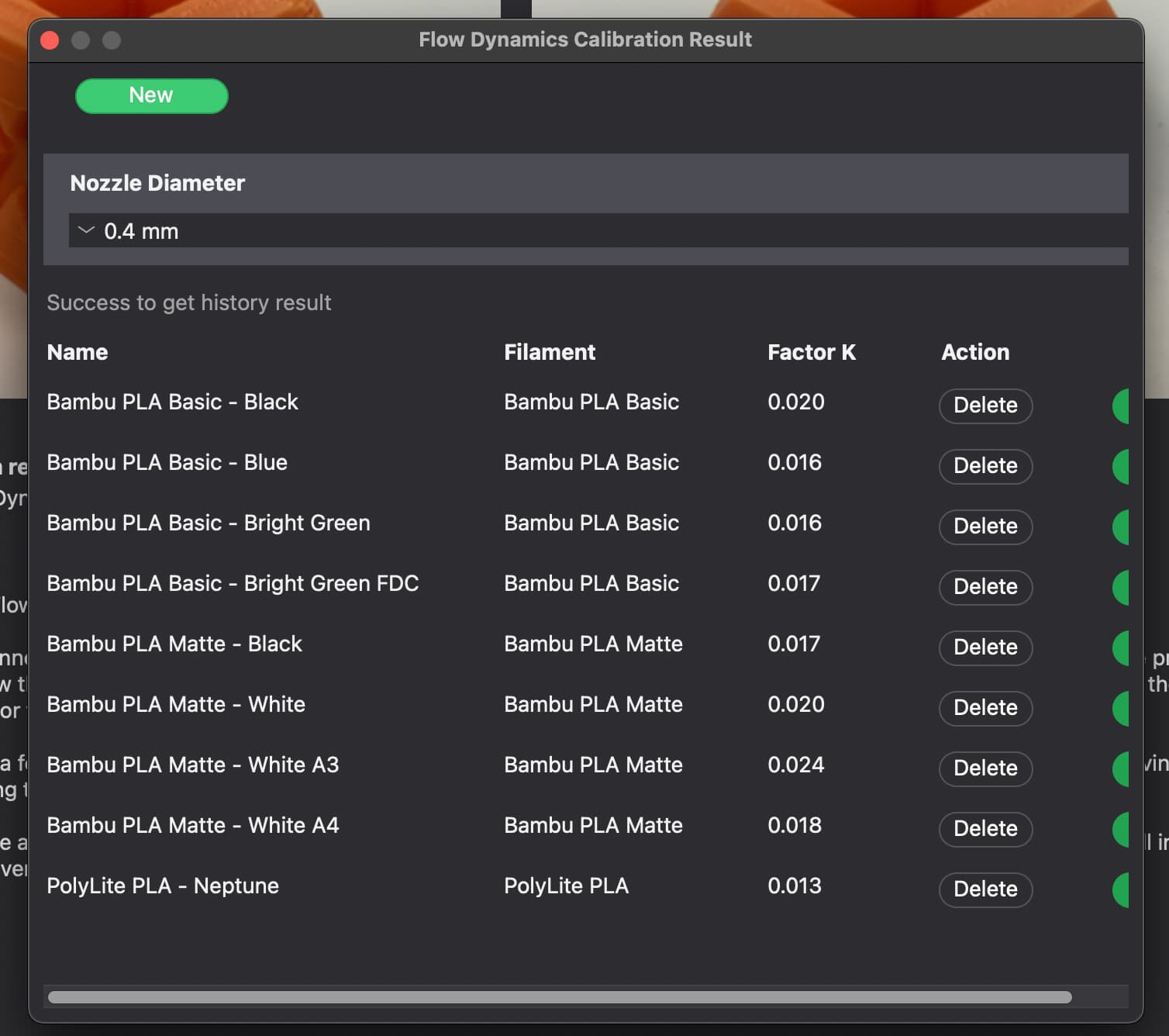Click the Filament column header

(550, 352)
